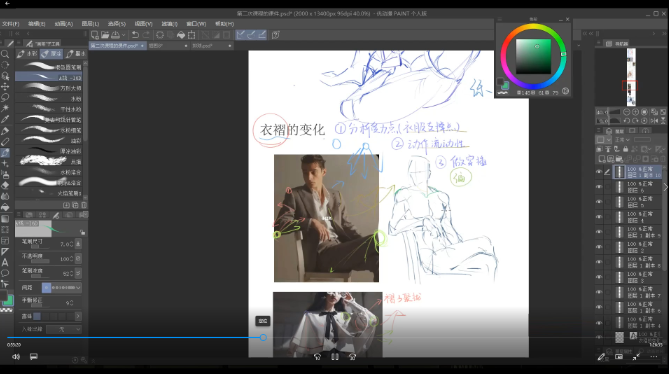The image size is (669, 374).
Task: Select the Lasso selection tool
Action: (5, 98)
